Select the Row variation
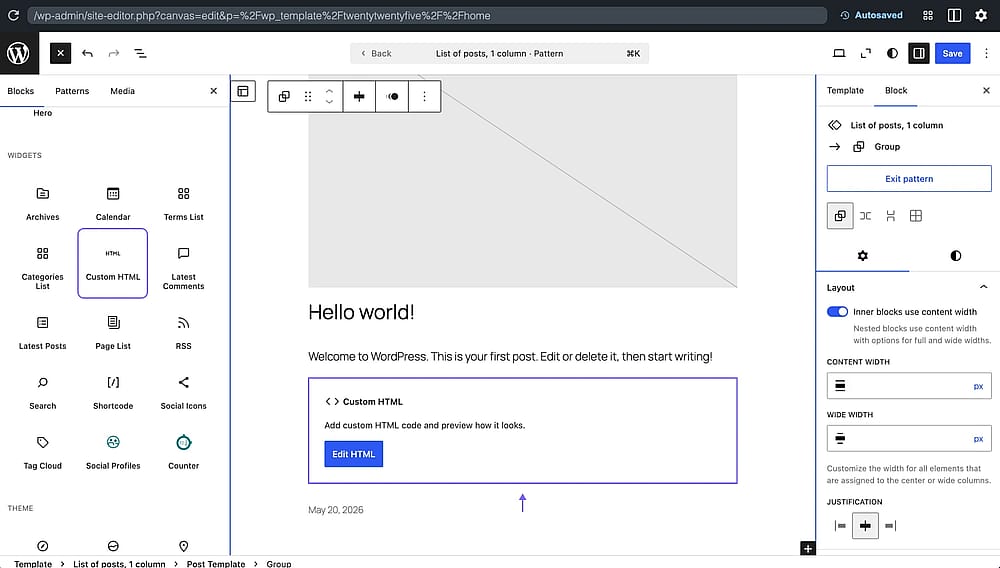Screen dimensions: 1000x568 [x=865, y=215]
